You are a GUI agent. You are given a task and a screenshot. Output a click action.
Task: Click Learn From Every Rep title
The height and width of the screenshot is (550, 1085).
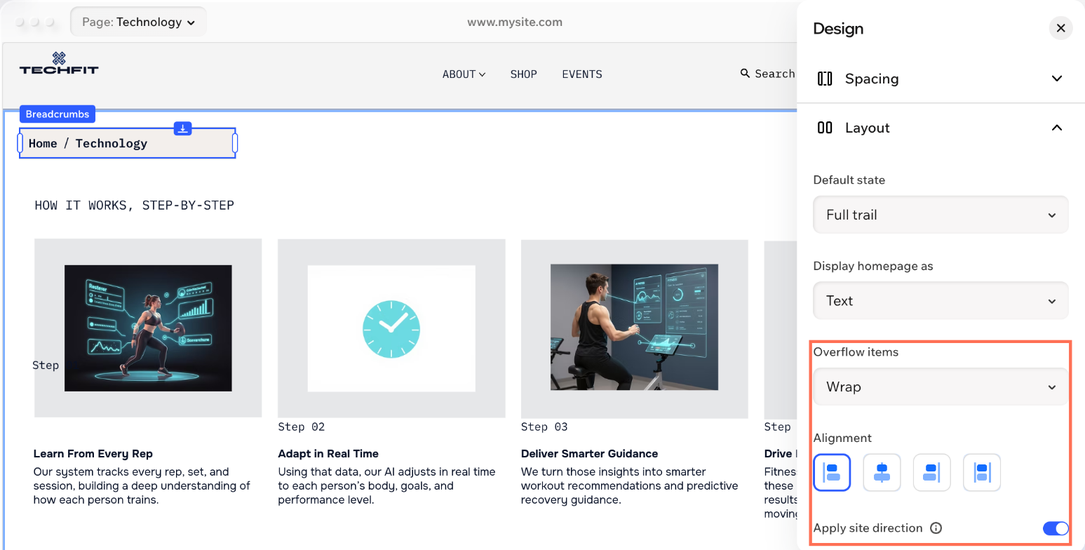(93, 454)
